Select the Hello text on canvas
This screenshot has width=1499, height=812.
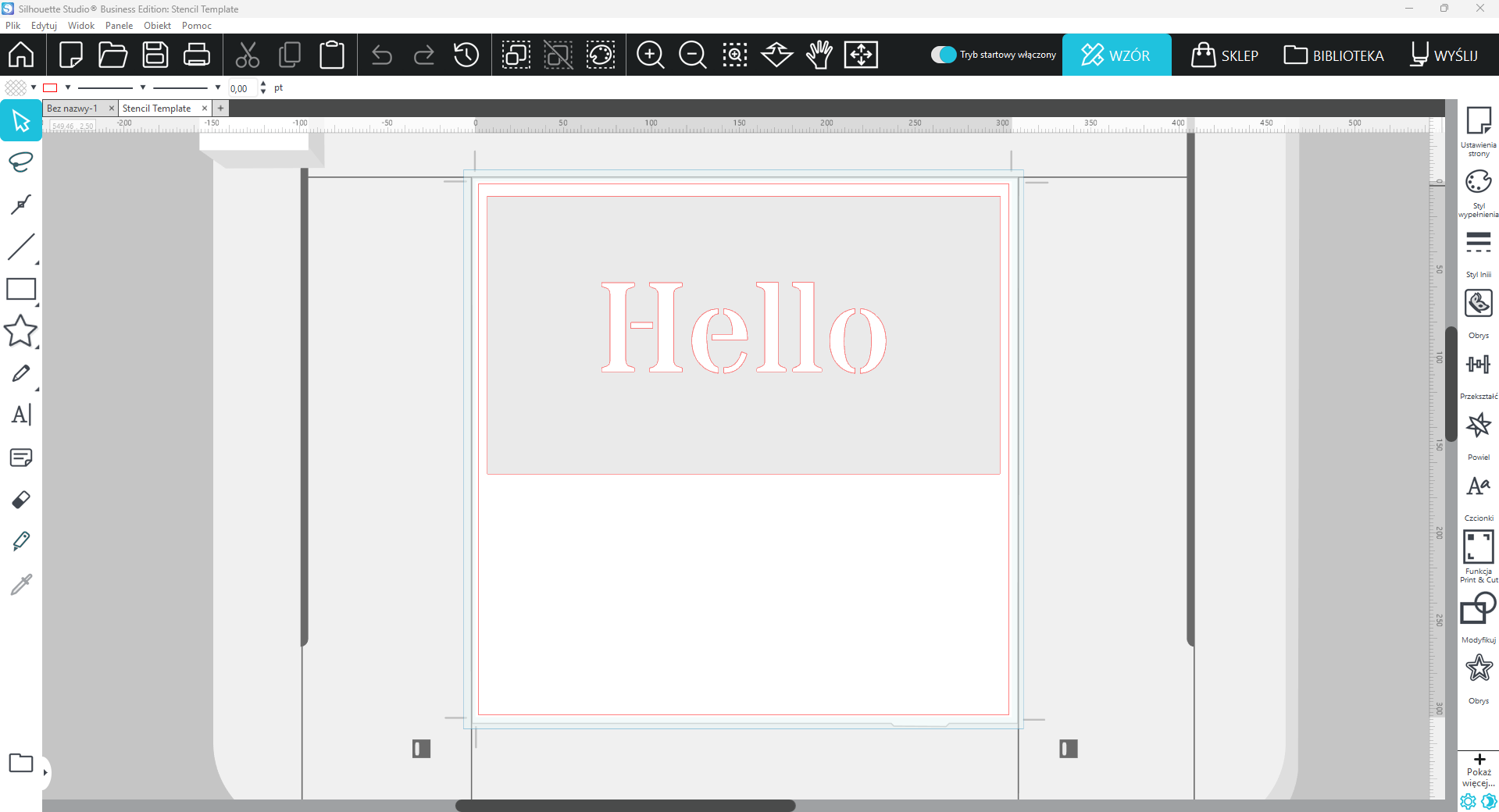744,328
